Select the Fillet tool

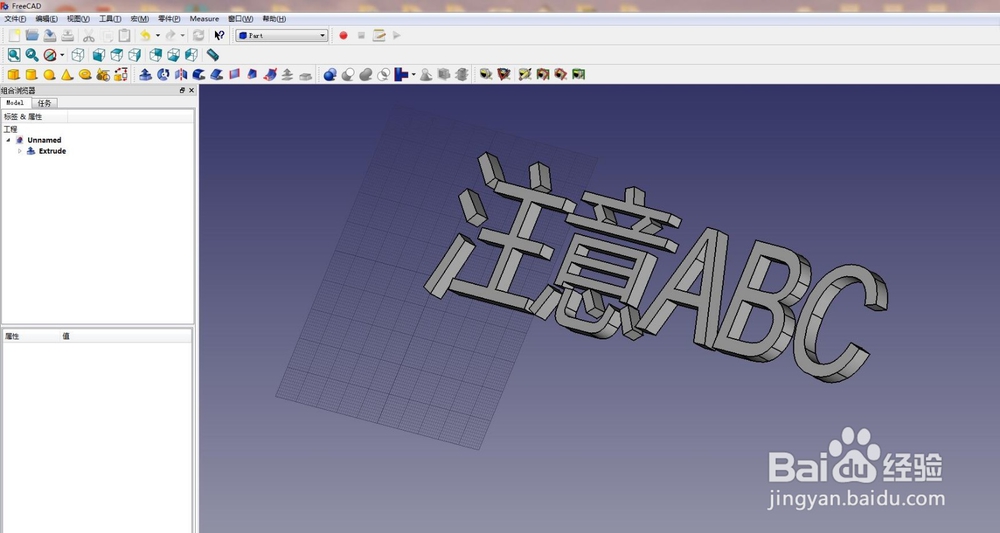click(x=199, y=75)
